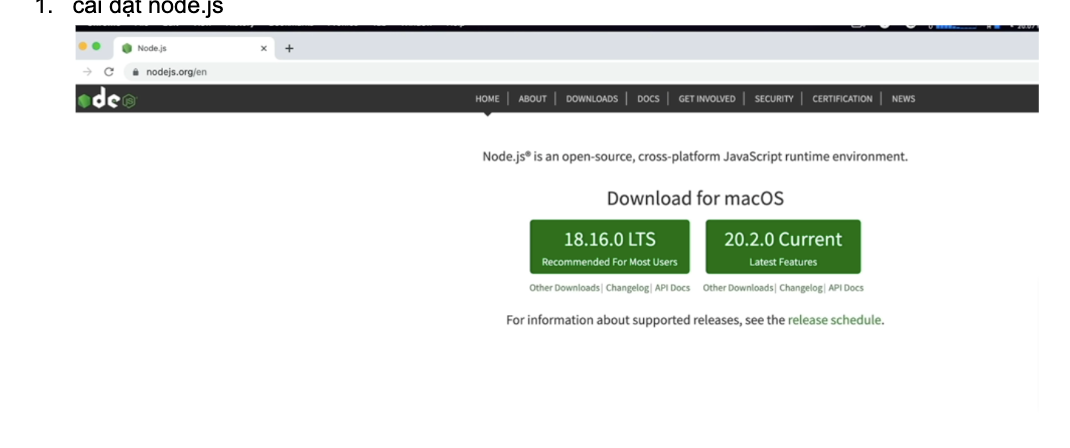The height and width of the screenshot is (448, 1070).
Task: Click the browser reload icon
Action: pos(109,72)
